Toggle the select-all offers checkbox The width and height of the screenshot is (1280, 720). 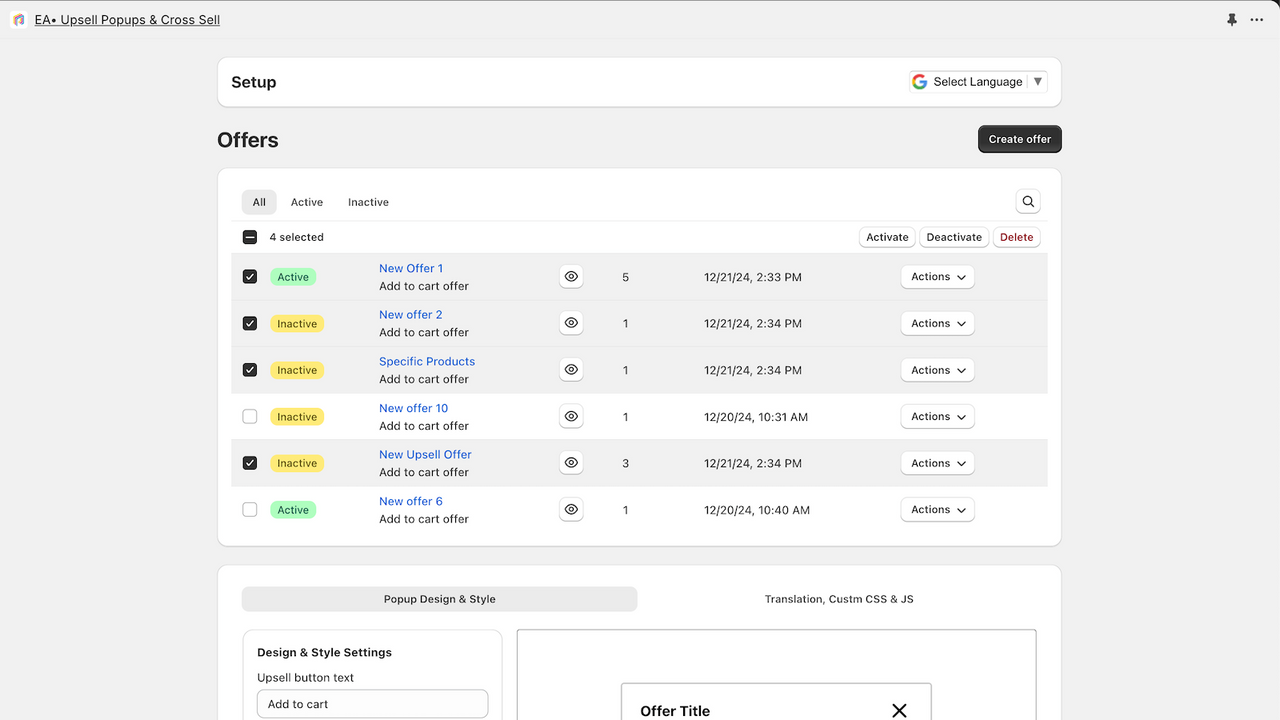click(x=250, y=237)
